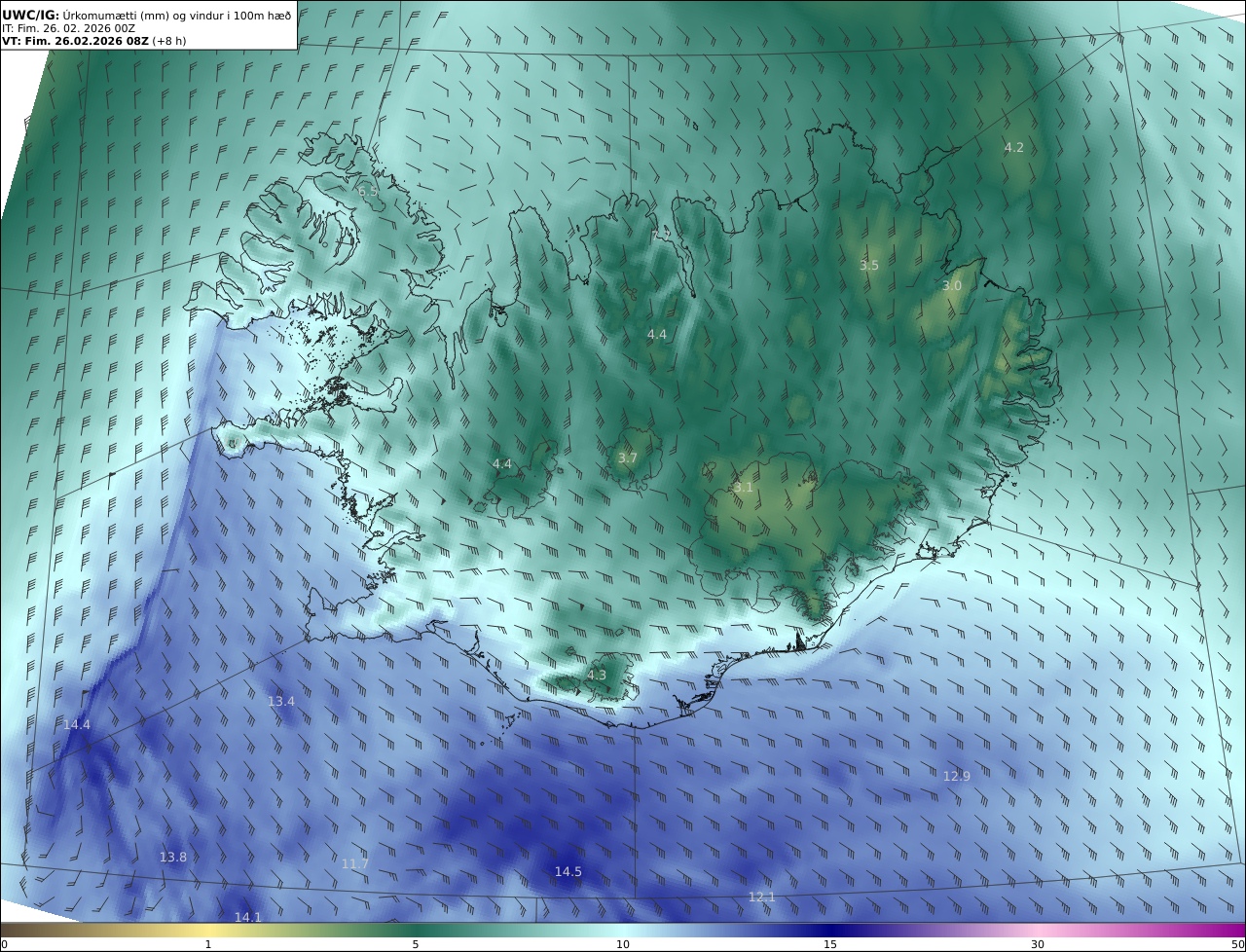Screen dimensions: 1246x952
Task: Click the 14.1 value label
Action: (248, 917)
